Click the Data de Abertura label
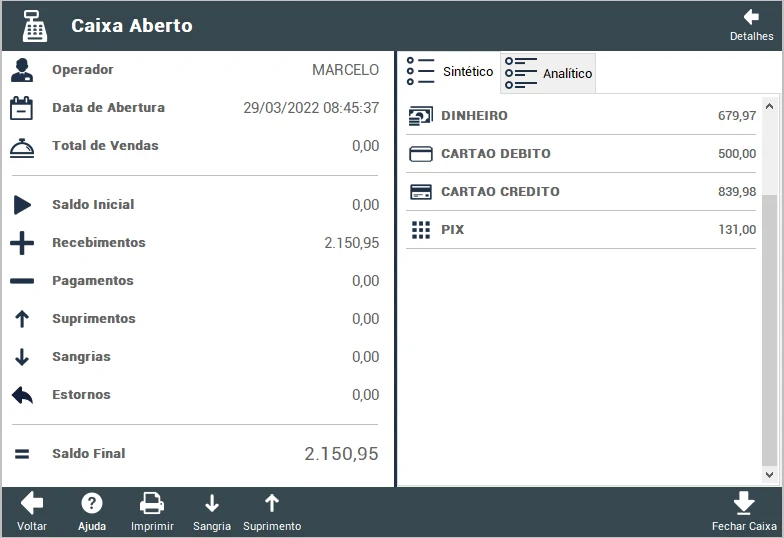This screenshot has height=538, width=784. [108, 108]
